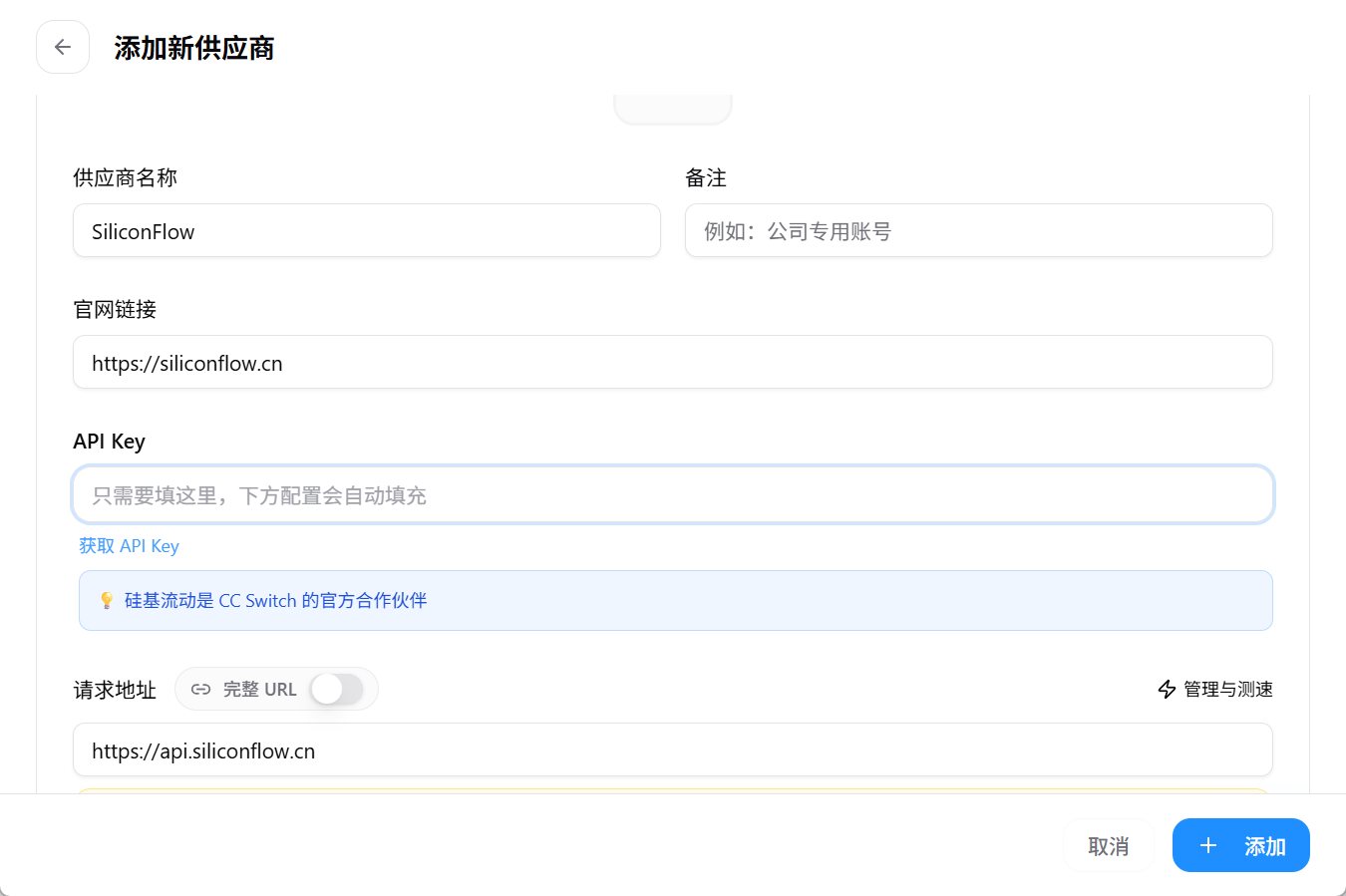Open 管理与测速 panel
Image resolution: width=1346 pixels, height=896 pixels.
pos(1215,689)
